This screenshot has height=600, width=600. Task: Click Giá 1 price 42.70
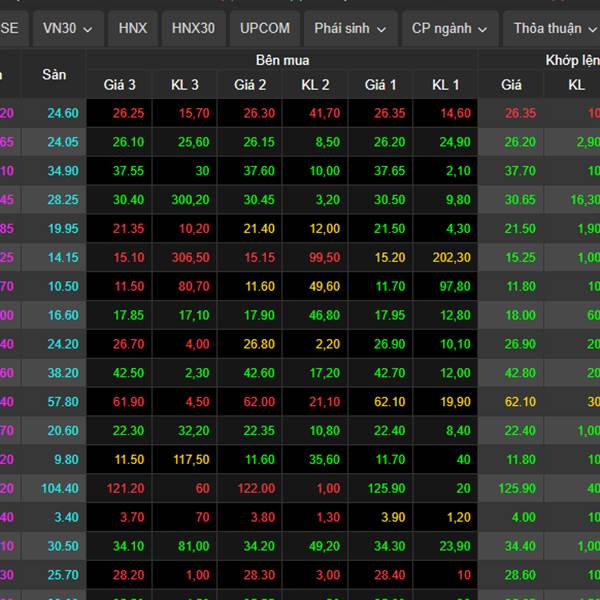click(x=390, y=373)
